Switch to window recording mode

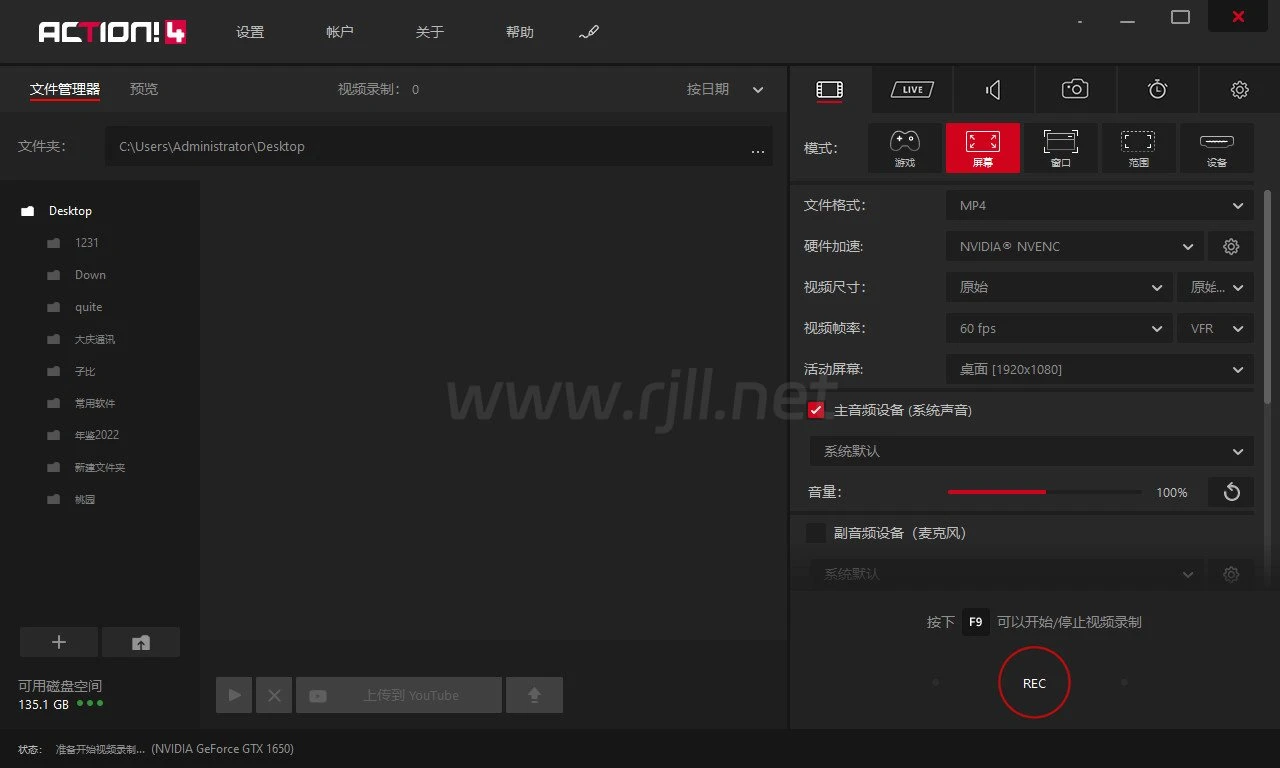[1060, 147]
